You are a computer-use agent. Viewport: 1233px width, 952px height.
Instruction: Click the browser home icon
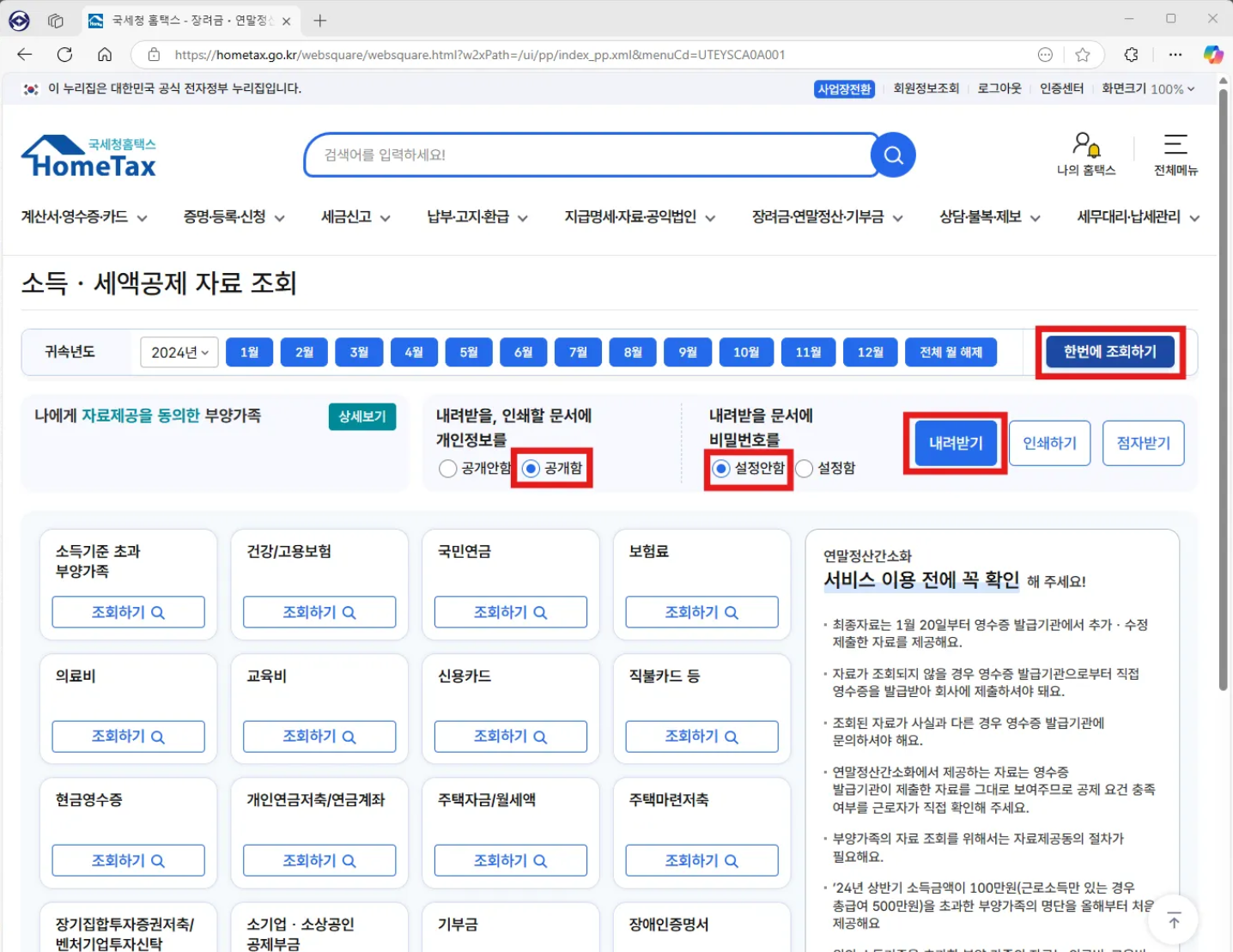105,54
